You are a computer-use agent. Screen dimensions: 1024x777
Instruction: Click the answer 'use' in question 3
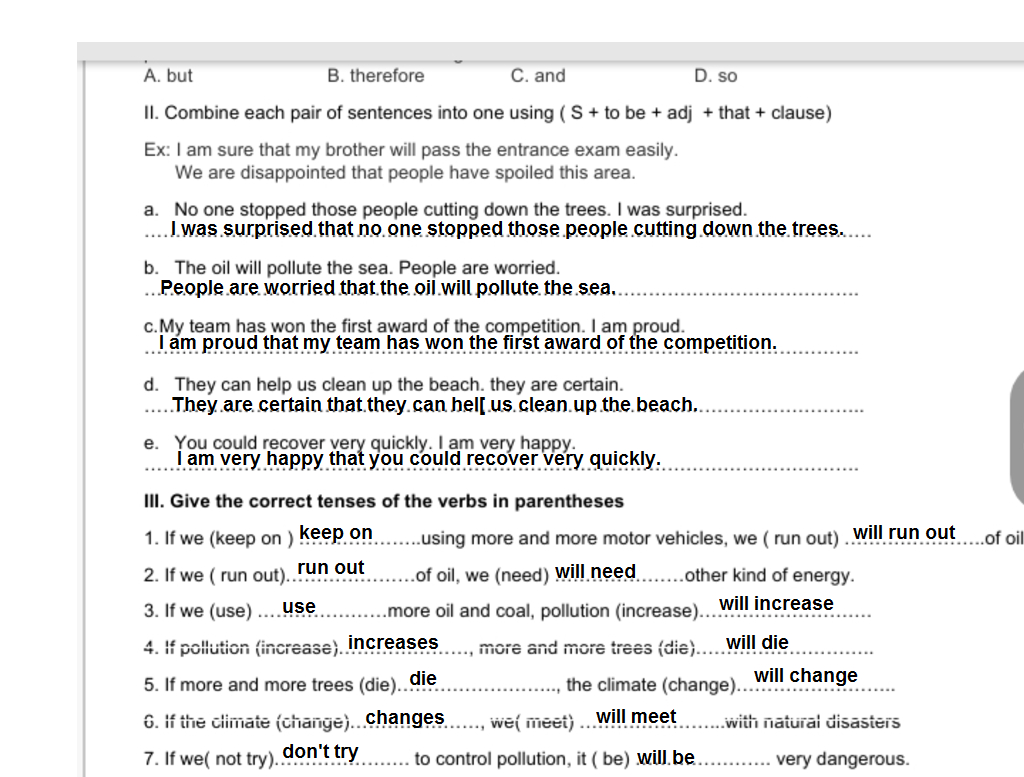299,607
